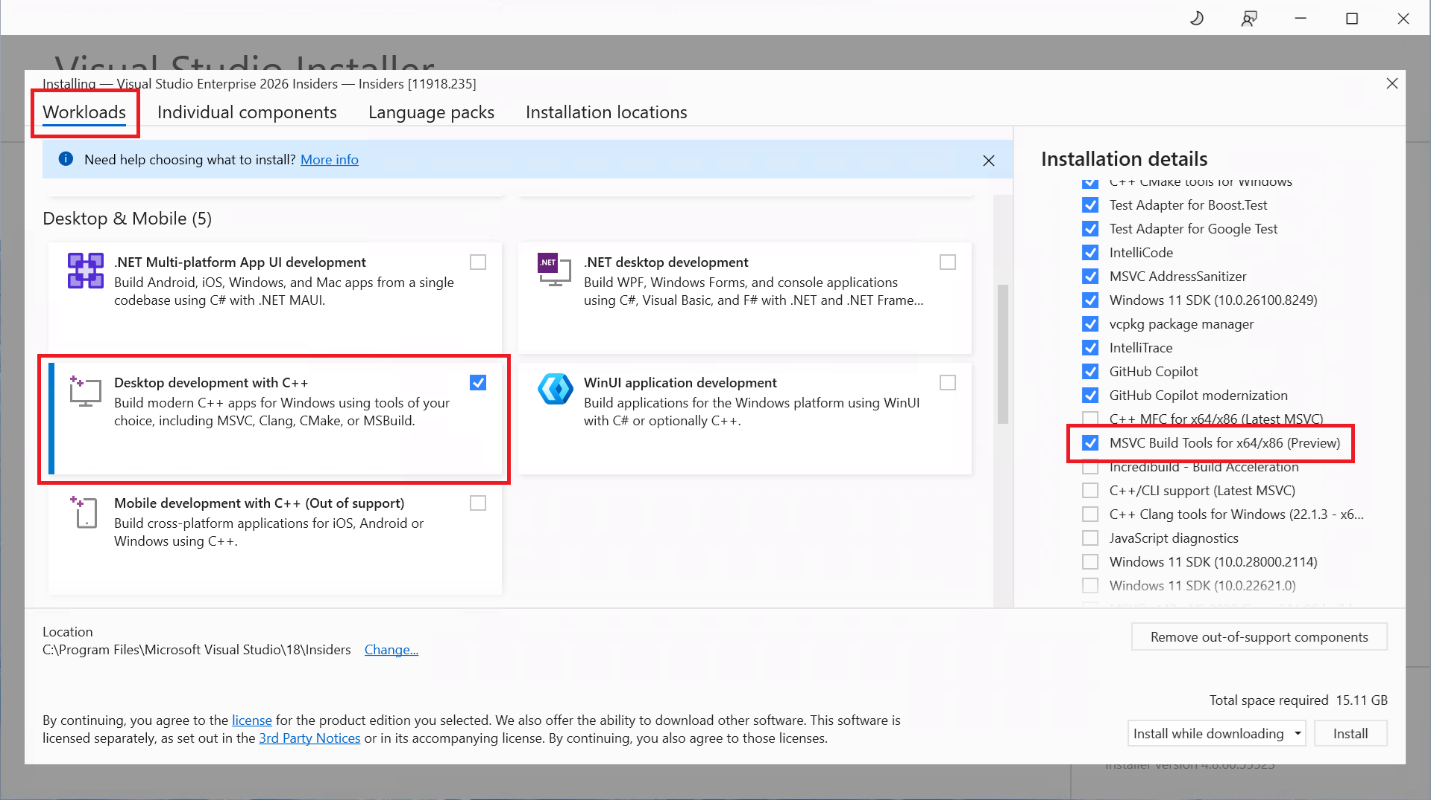Viewport: 1431px width, 800px height.
Task: Dismiss the help banner with its X
Action: [x=988, y=160]
